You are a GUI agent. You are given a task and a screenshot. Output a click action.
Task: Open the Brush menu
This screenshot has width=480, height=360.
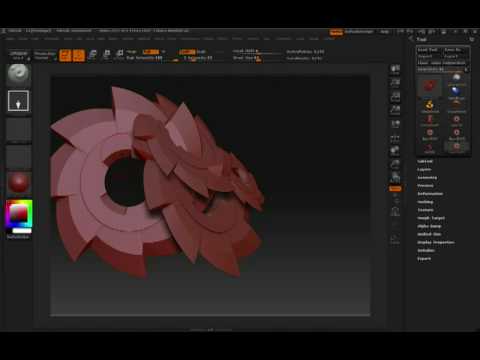[x=23, y=39]
